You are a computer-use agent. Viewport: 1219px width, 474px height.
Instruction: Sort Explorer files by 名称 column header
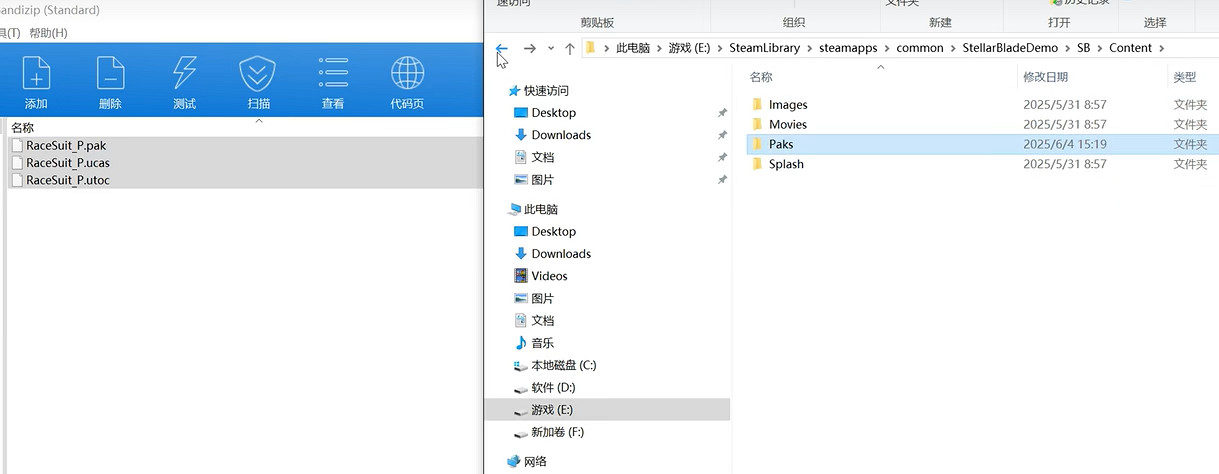(x=761, y=77)
